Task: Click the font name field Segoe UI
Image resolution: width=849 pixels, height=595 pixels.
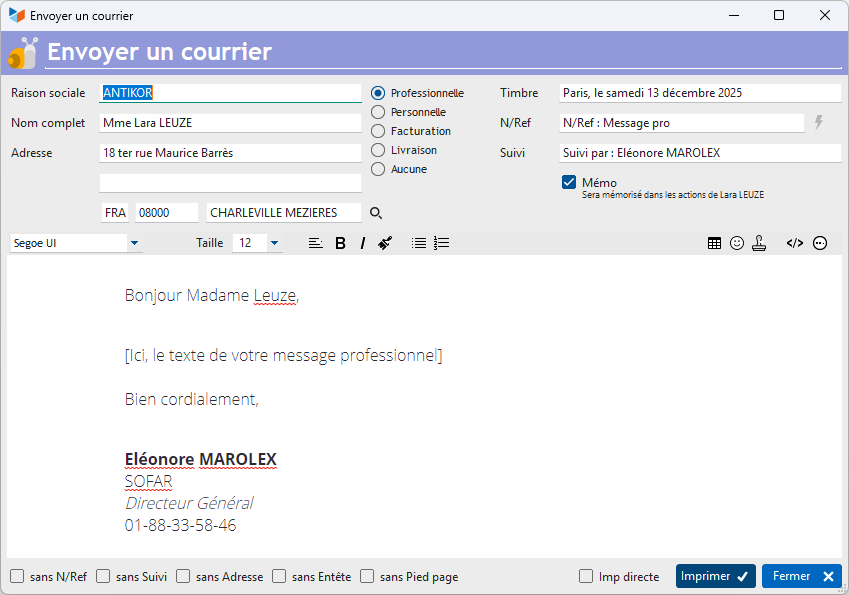Action: coord(69,243)
